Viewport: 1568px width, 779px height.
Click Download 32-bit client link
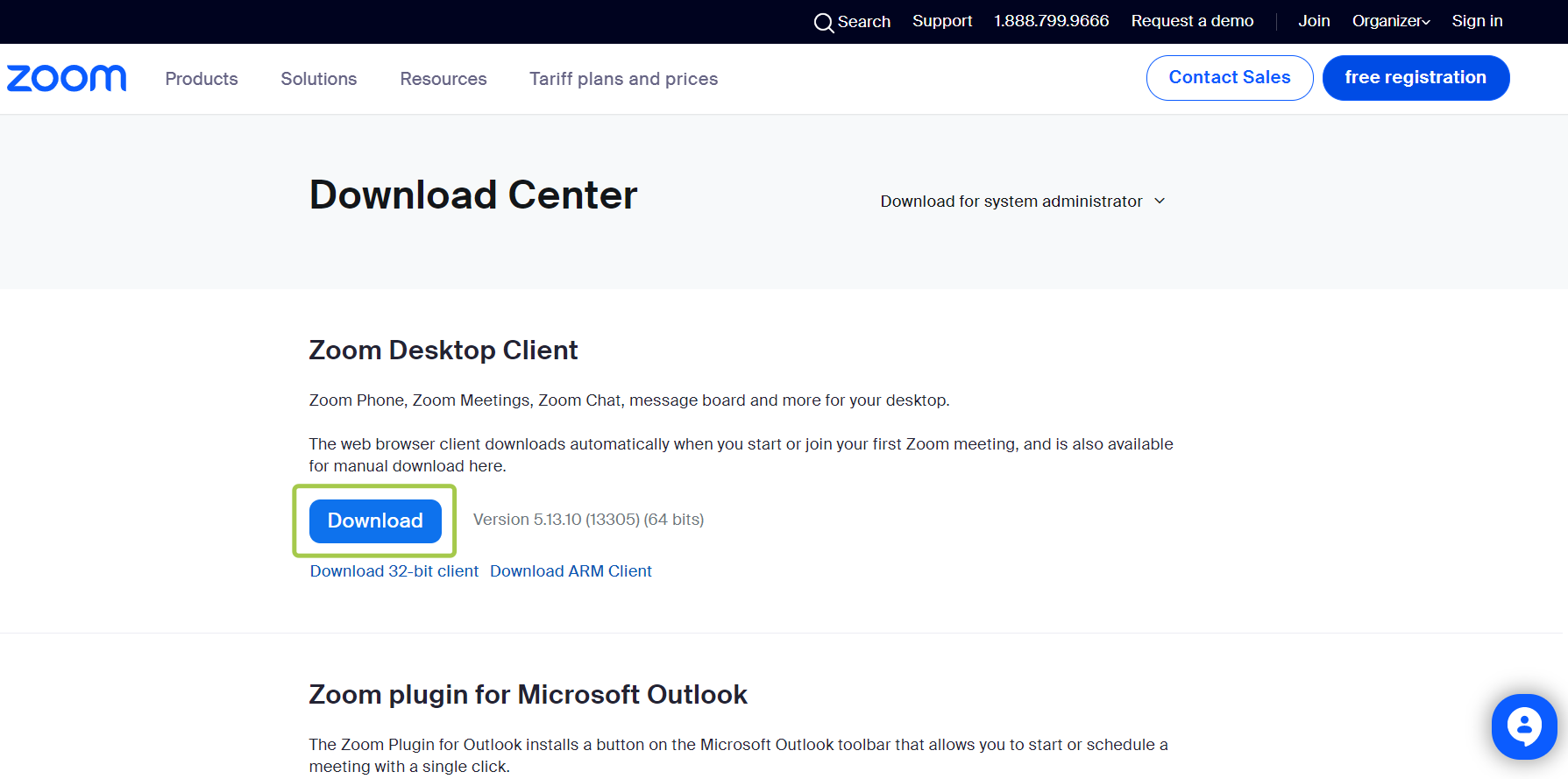tap(394, 571)
